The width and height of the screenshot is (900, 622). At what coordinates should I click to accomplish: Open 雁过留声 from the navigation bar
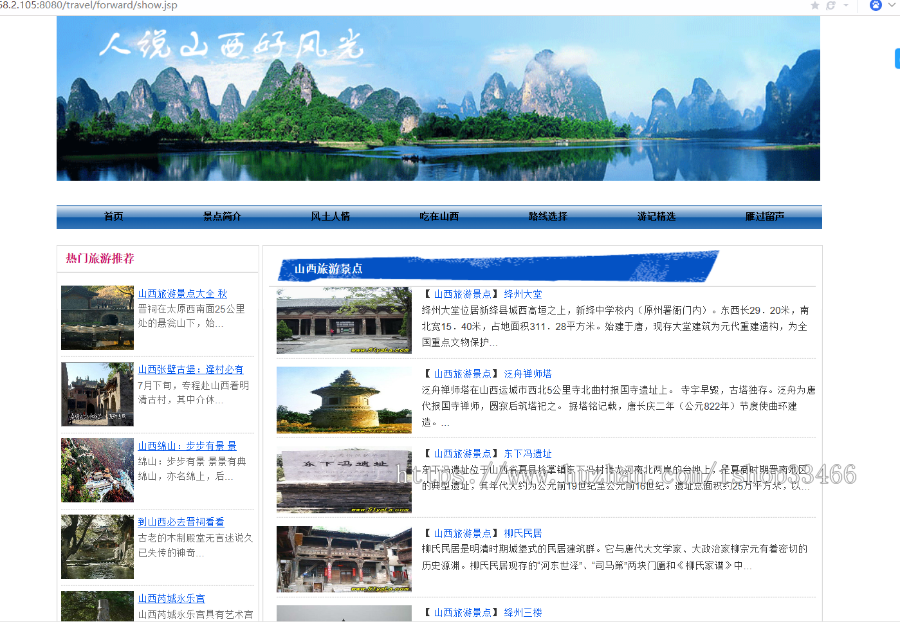click(765, 216)
